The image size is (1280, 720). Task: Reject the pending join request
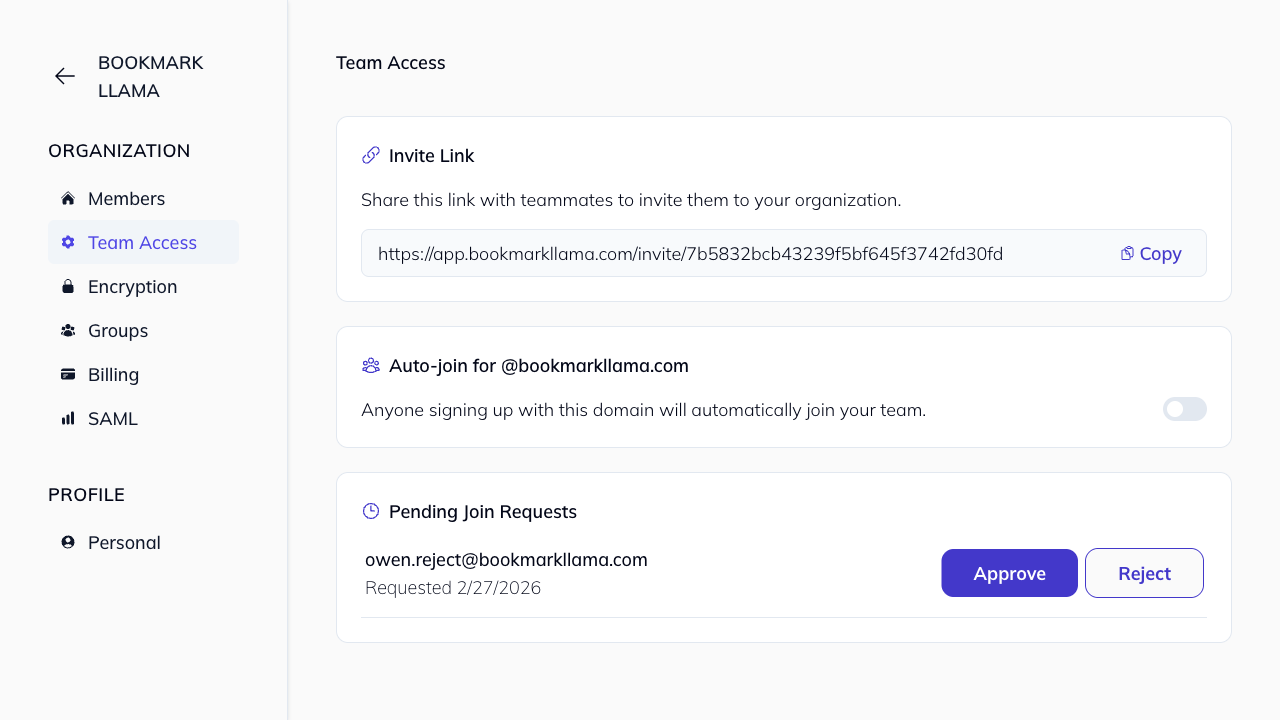pyautogui.click(x=1144, y=573)
